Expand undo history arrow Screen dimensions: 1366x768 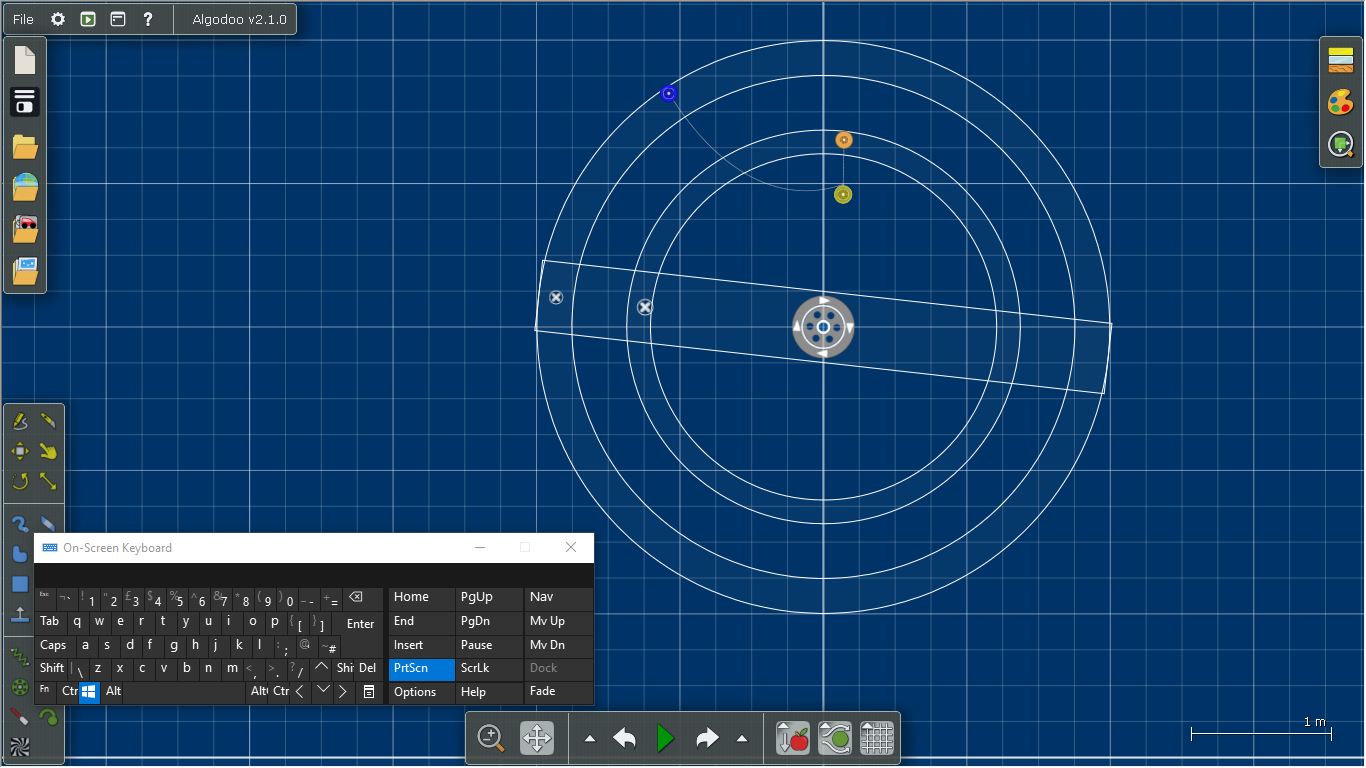tap(590, 739)
